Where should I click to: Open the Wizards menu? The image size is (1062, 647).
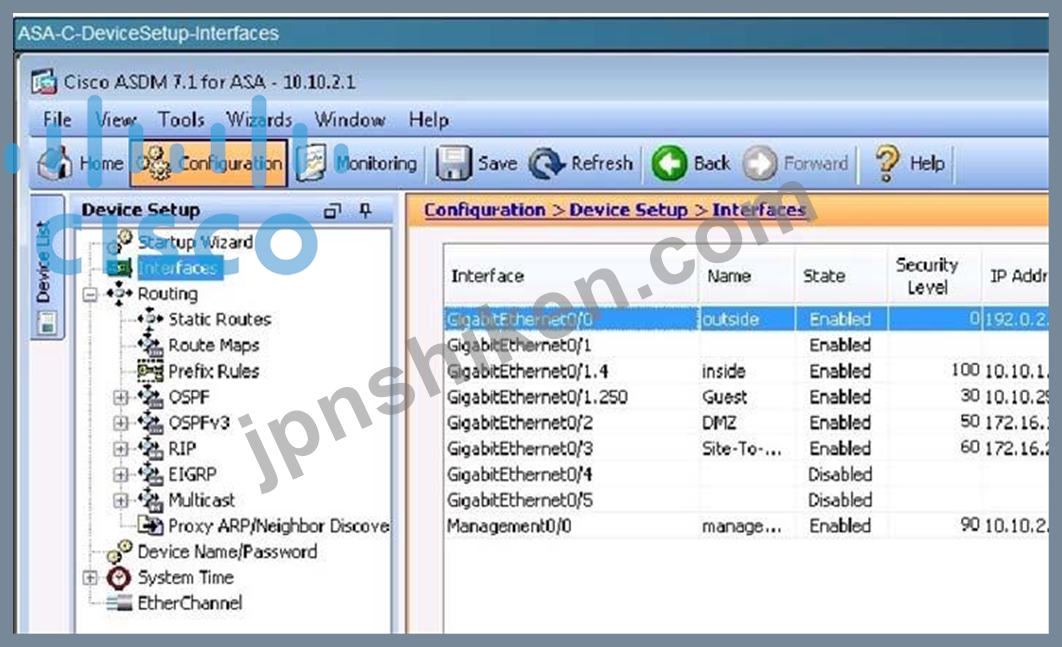point(259,120)
